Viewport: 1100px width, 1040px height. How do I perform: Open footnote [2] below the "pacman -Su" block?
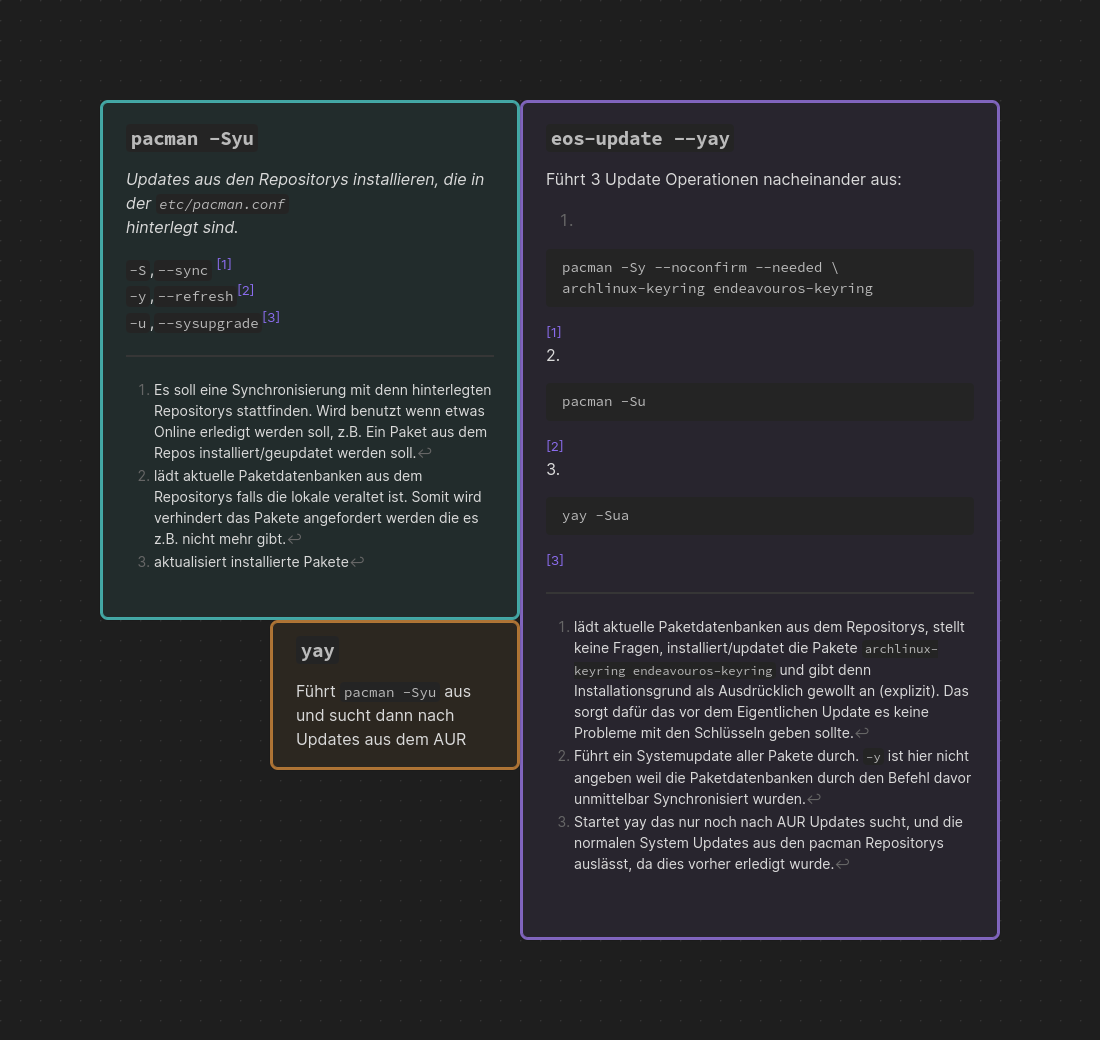(x=554, y=446)
